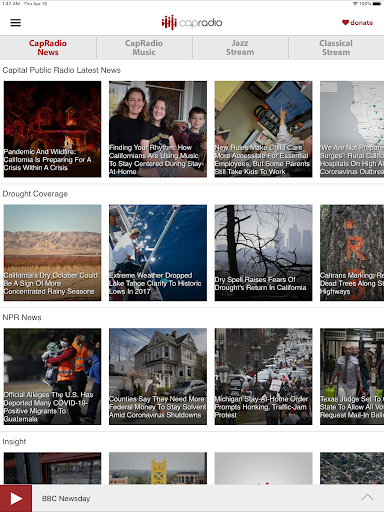Open the Classical Stream tab

(336, 48)
